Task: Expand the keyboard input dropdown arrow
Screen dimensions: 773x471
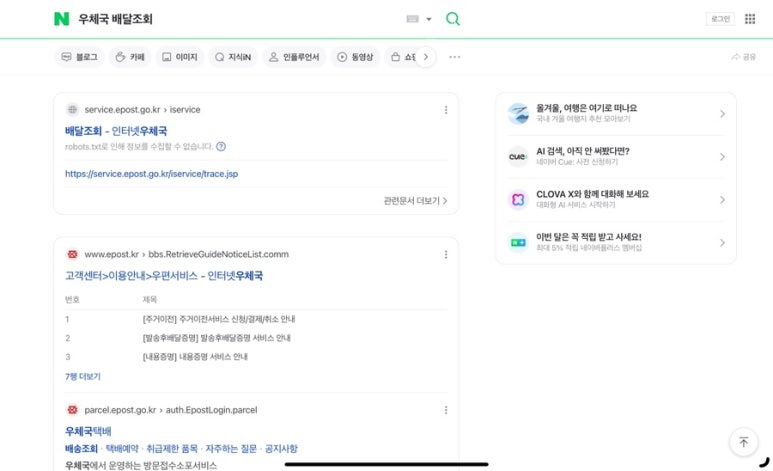Action: (x=429, y=19)
